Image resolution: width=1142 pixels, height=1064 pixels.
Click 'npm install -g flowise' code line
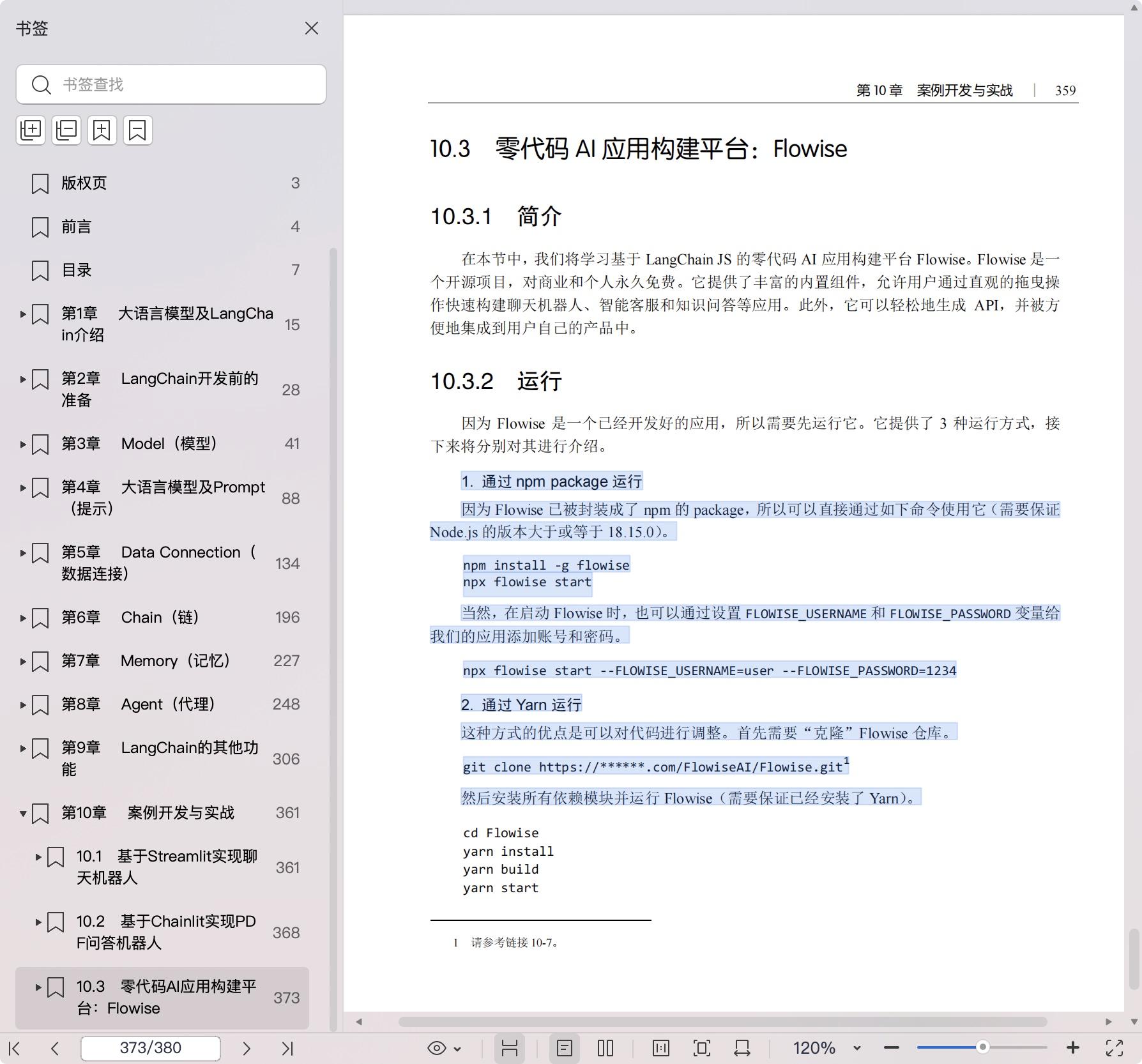click(546, 565)
